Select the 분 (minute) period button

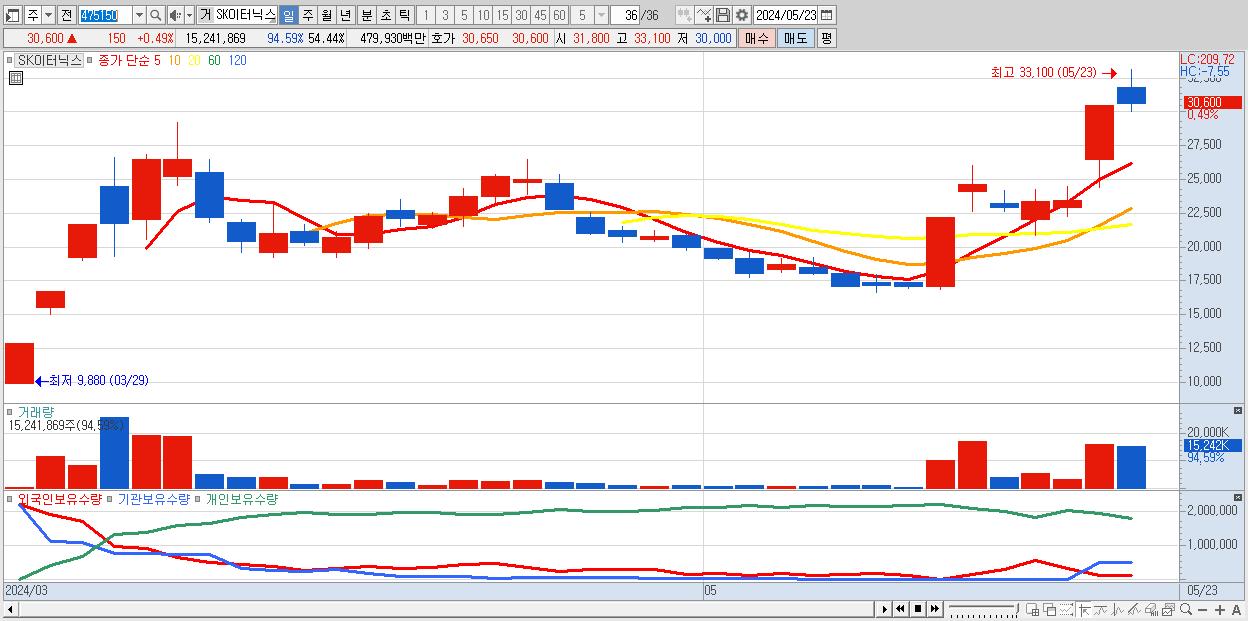pyautogui.click(x=366, y=15)
